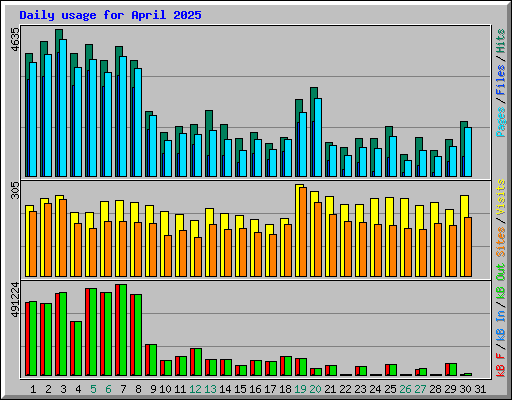Screen dimensions: 512x400
Task: Click the "kB In" legend label
Action: coord(501,325)
